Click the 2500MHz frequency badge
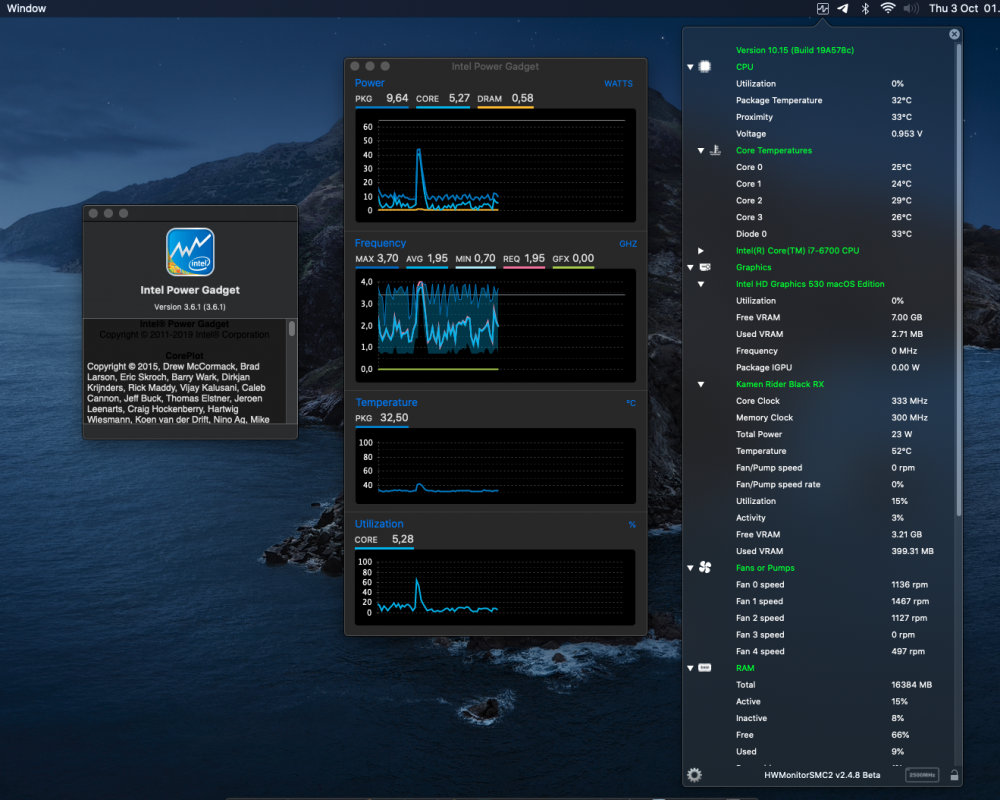Viewport: 1000px width, 800px height. point(922,775)
